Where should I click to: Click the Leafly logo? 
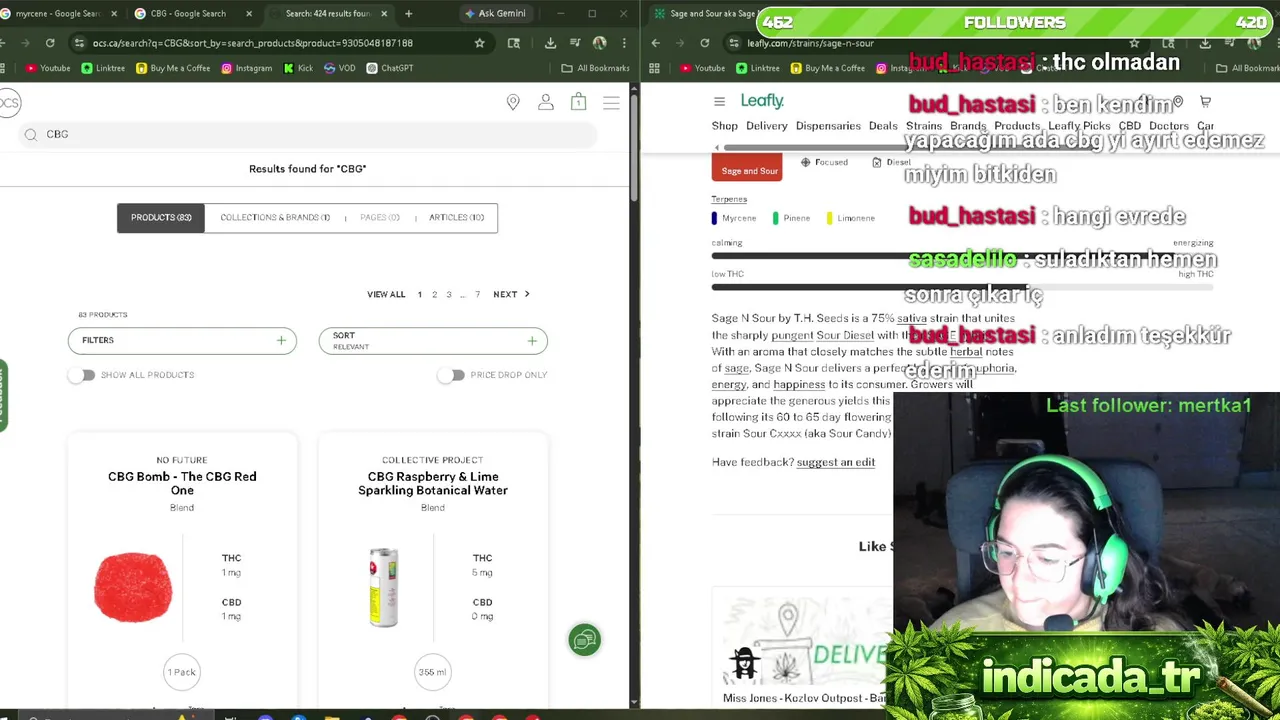[762, 101]
